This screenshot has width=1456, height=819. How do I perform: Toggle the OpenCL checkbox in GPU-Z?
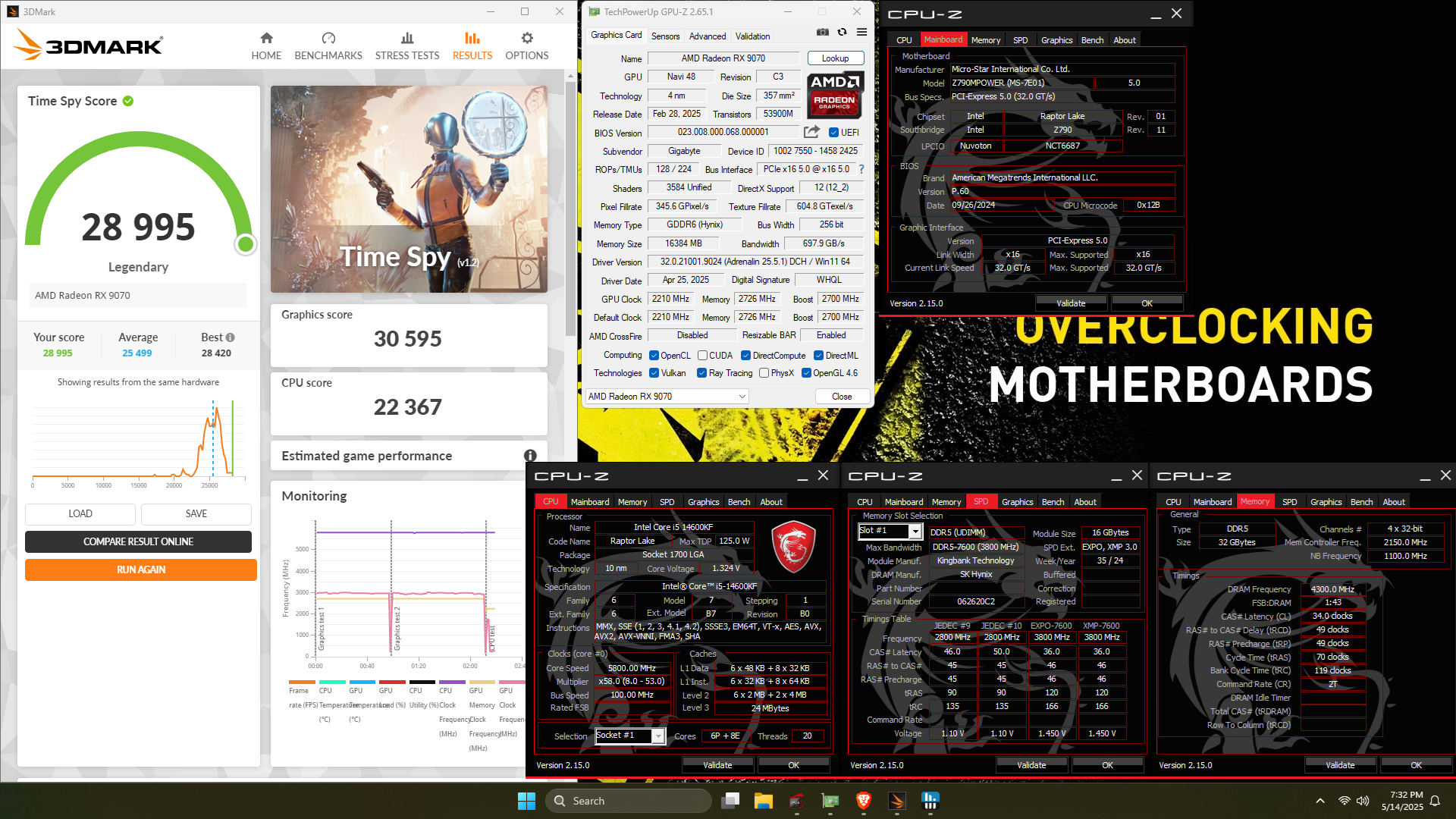click(x=654, y=356)
